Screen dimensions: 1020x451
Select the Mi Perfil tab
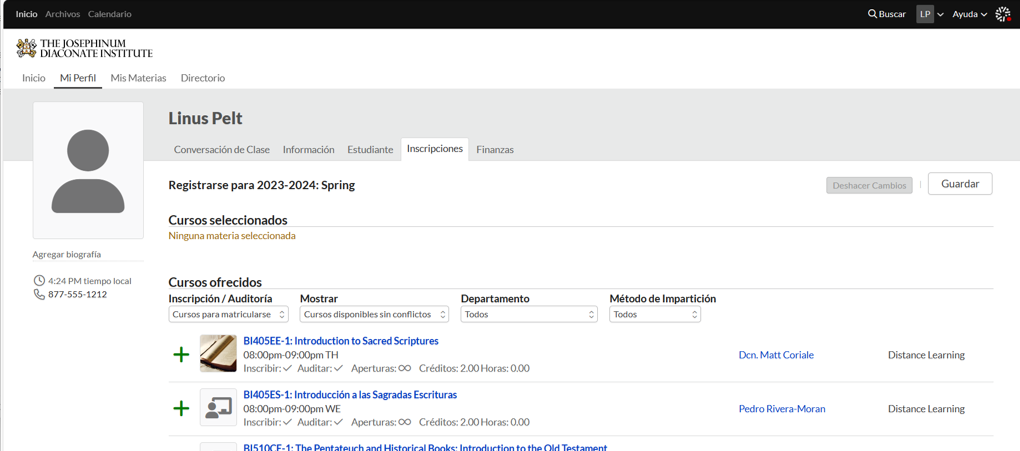coord(78,78)
